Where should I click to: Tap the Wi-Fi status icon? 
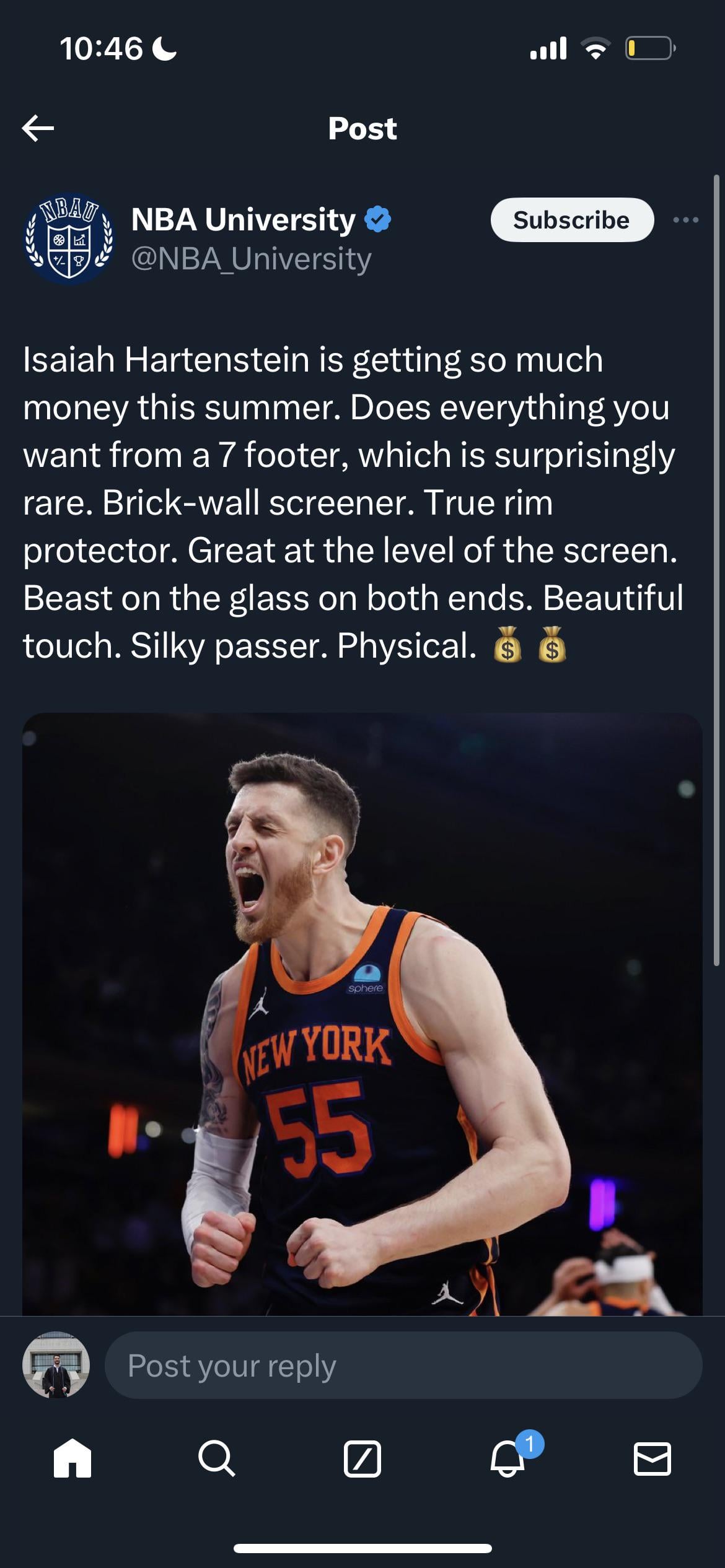point(595,48)
